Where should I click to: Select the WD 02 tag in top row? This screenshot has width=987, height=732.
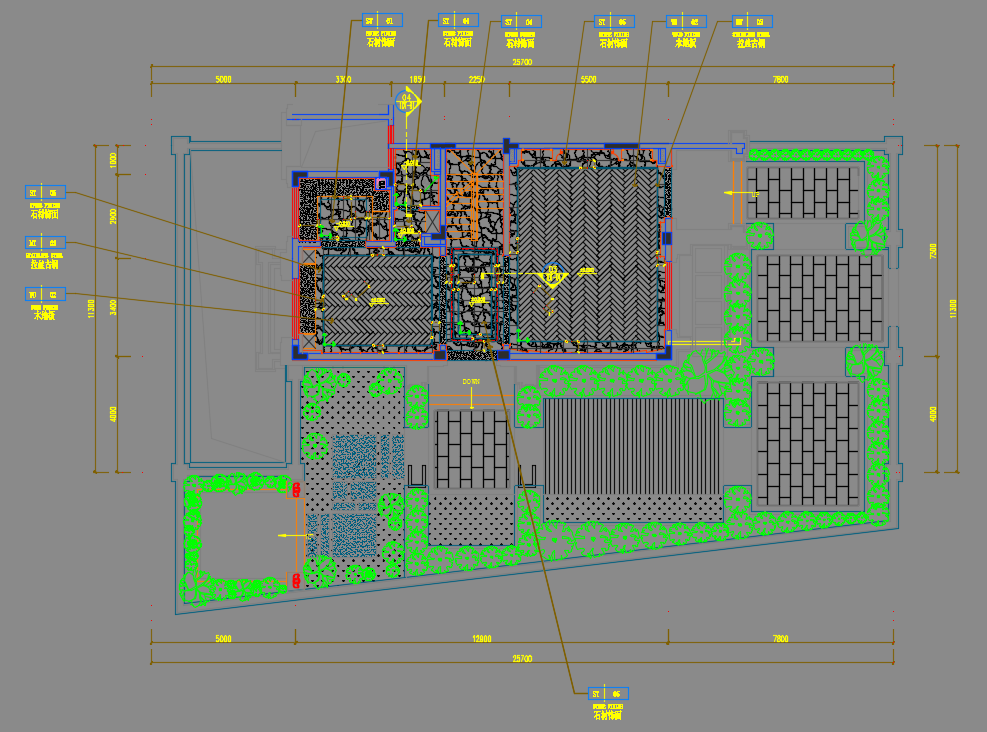tap(687, 20)
